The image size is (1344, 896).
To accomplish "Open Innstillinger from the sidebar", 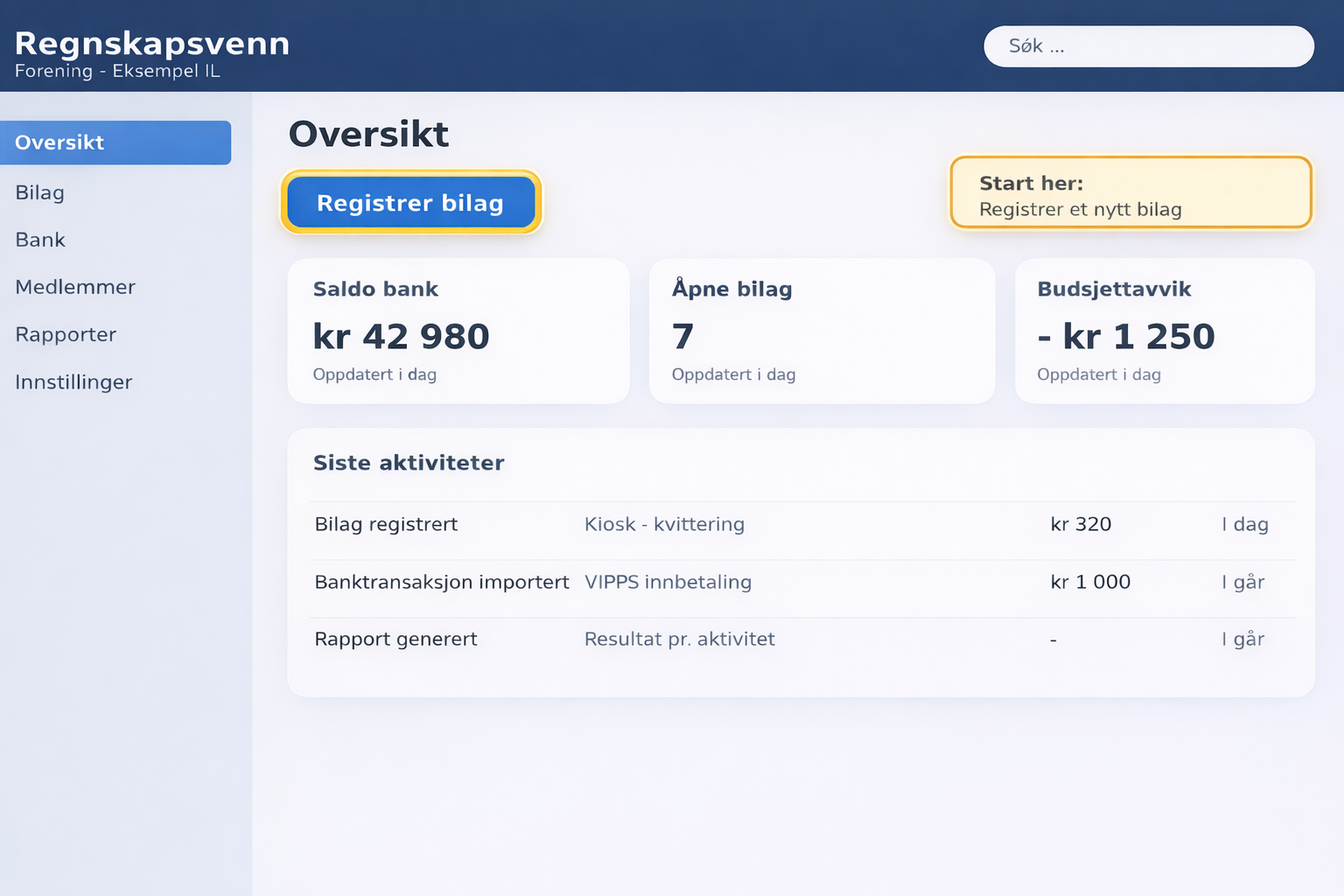I will click(x=73, y=381).
